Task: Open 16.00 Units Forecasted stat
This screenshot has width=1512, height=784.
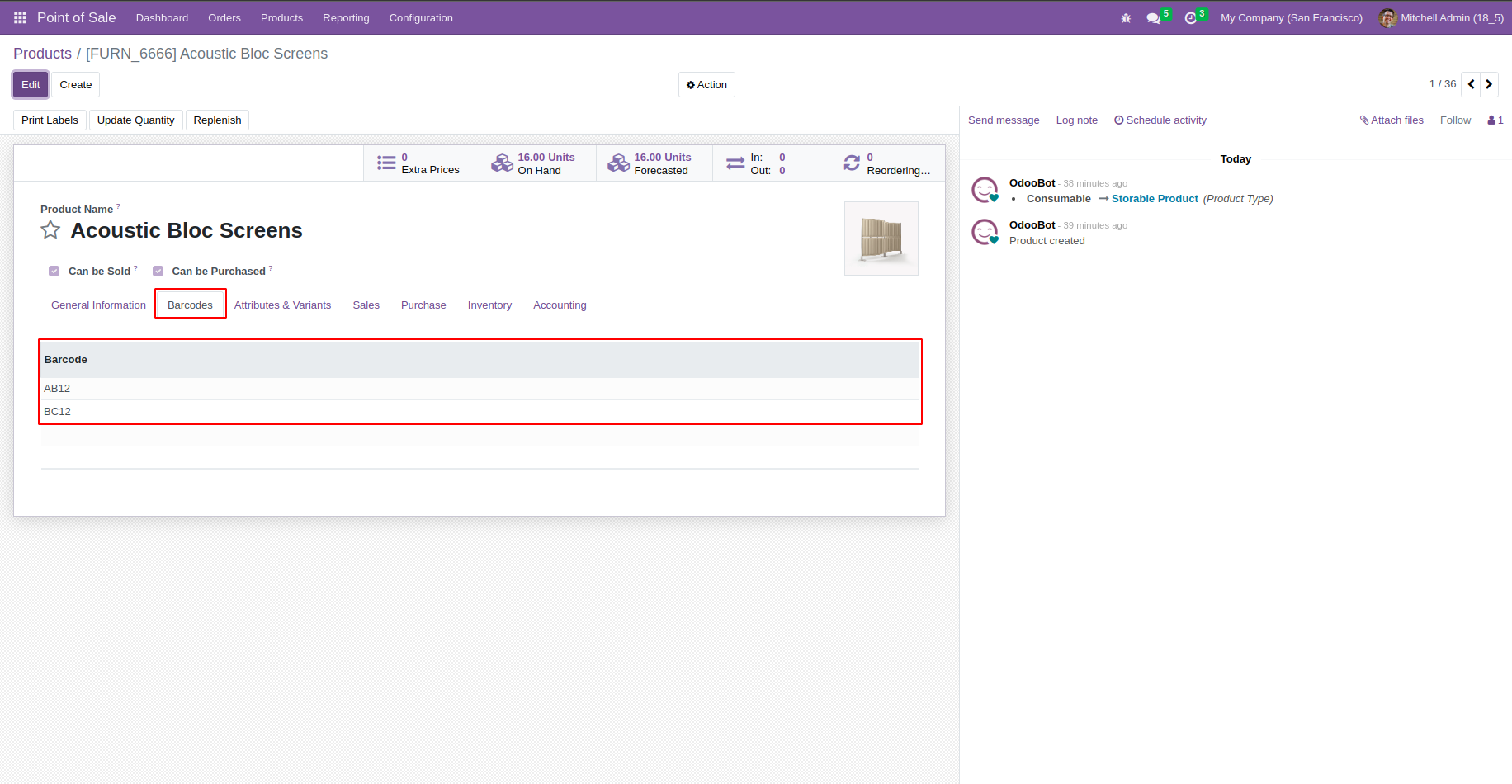Action: click(x=654, y=163)
